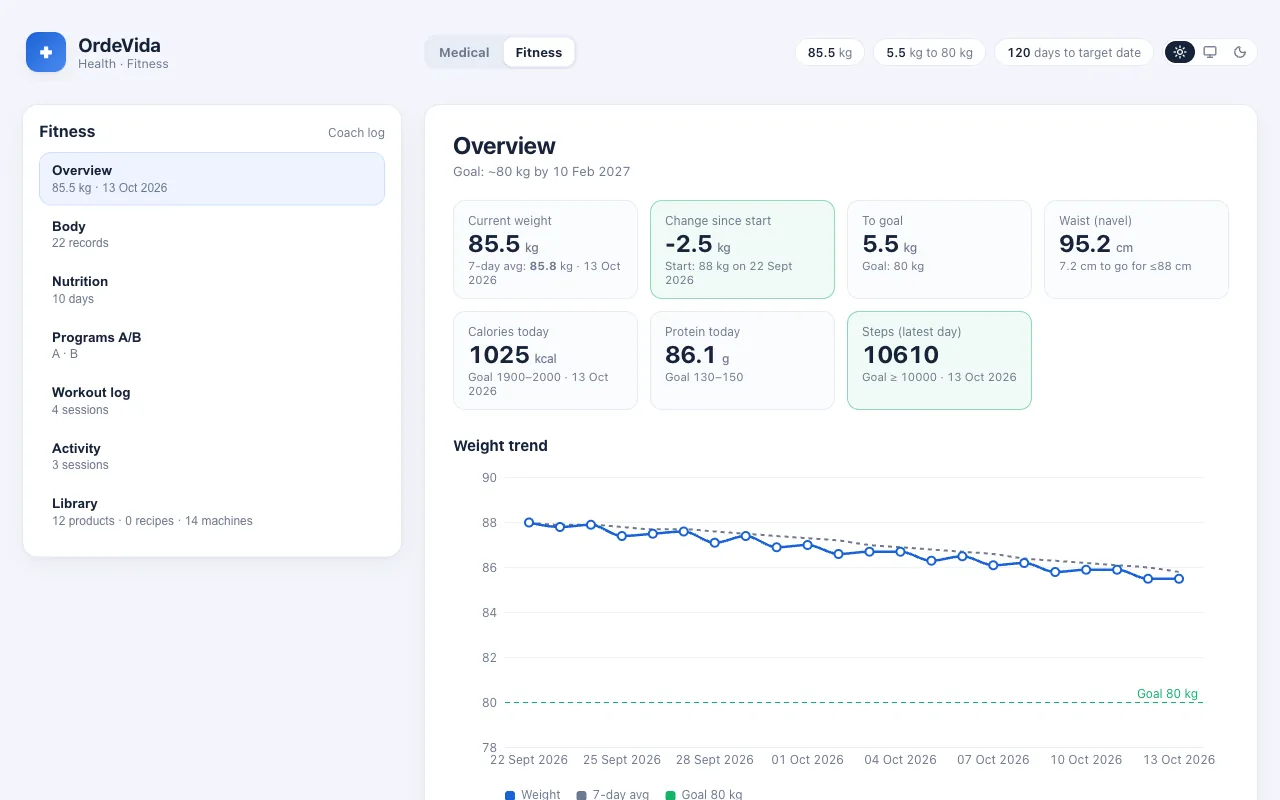
Task: Click the Steps (latest day) card
Action: click(x=939, y=360)
